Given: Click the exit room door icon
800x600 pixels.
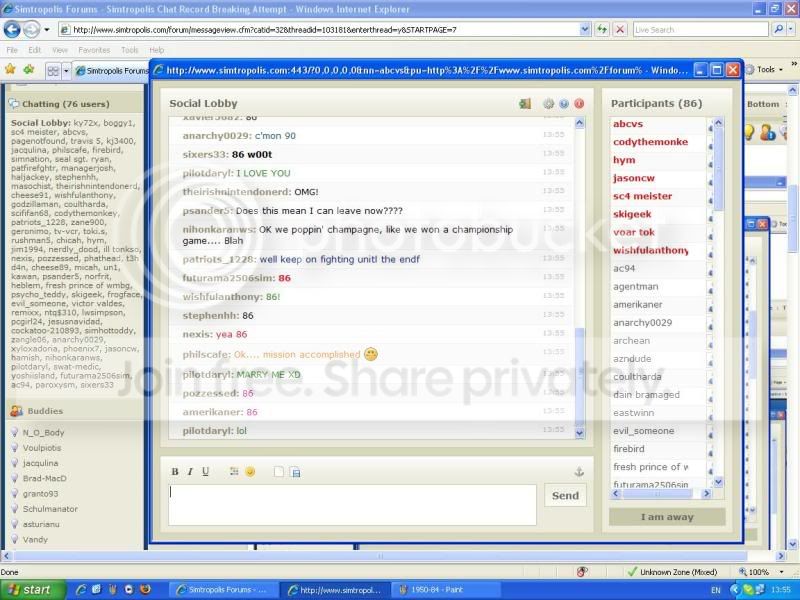Looking at the screenshot, I should (525, 104).
